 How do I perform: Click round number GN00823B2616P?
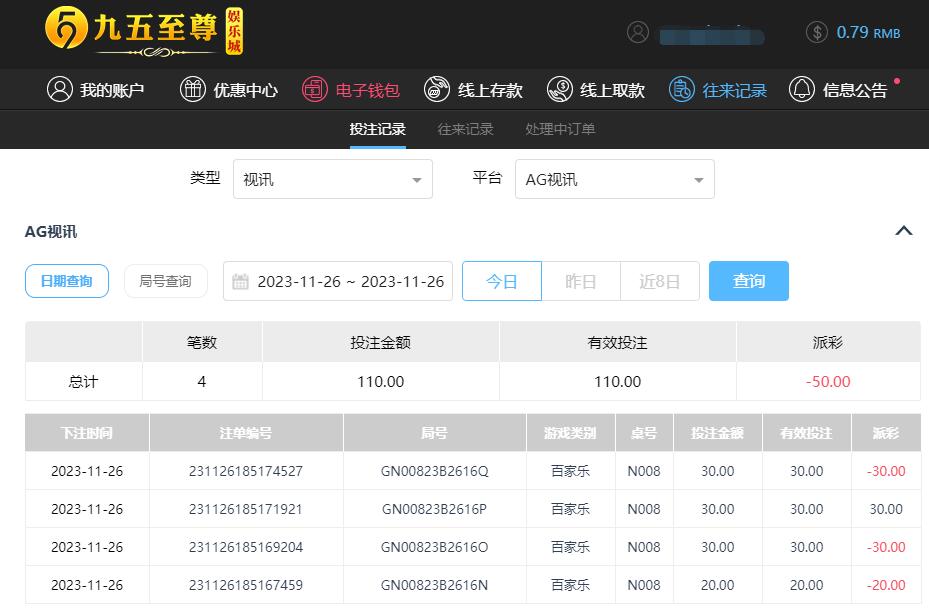point(434,509)
